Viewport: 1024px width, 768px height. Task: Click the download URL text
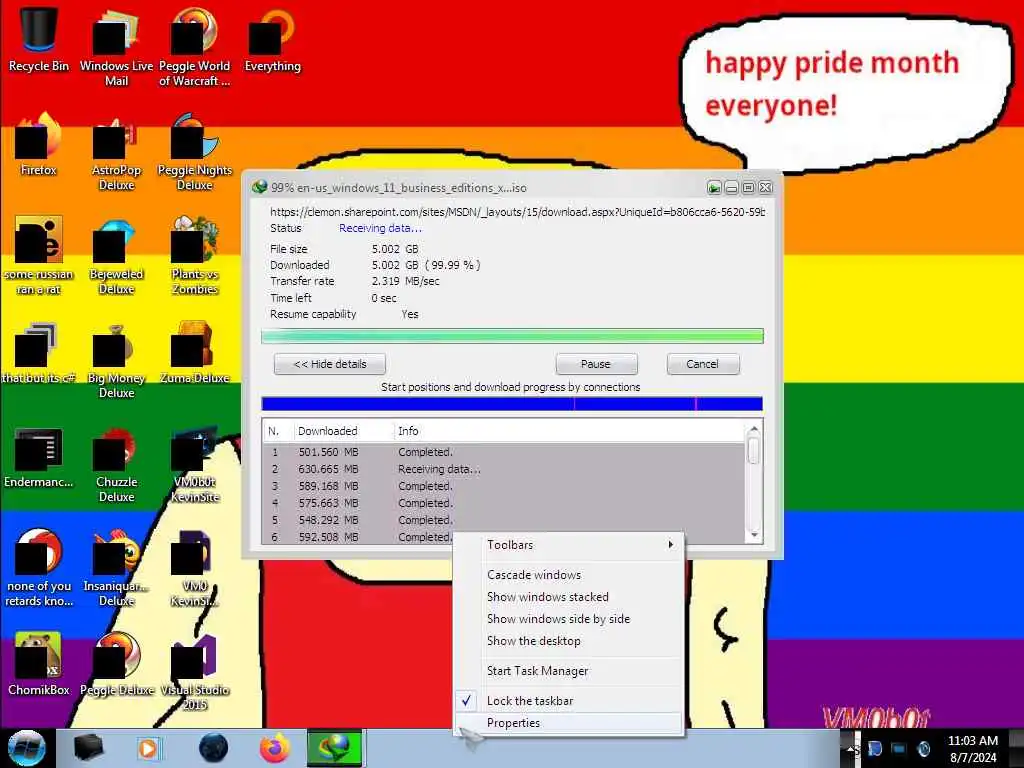(517, 212)
